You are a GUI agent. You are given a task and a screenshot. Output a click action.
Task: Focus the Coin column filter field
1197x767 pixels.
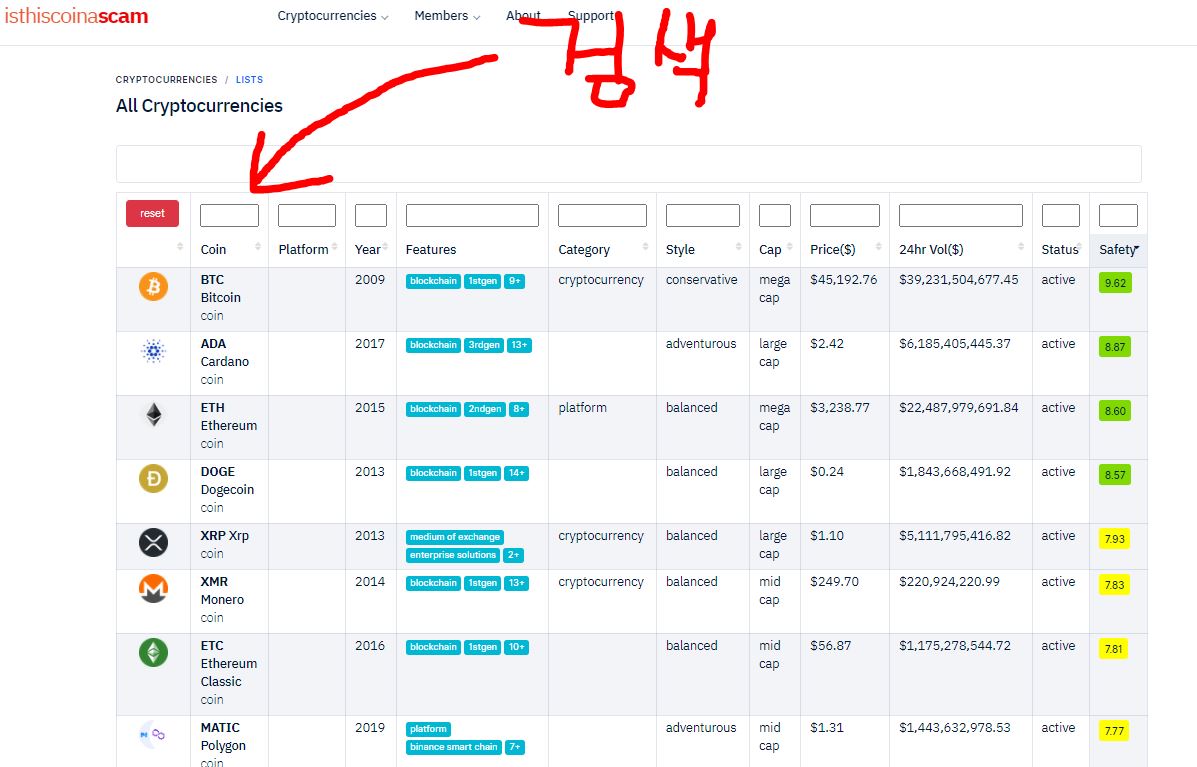pyautogui.click(x=229, y=215)
